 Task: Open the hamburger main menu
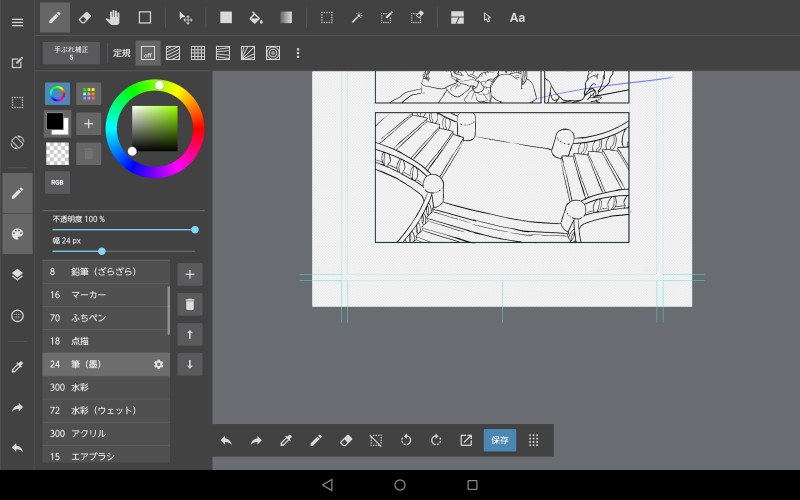17,22
